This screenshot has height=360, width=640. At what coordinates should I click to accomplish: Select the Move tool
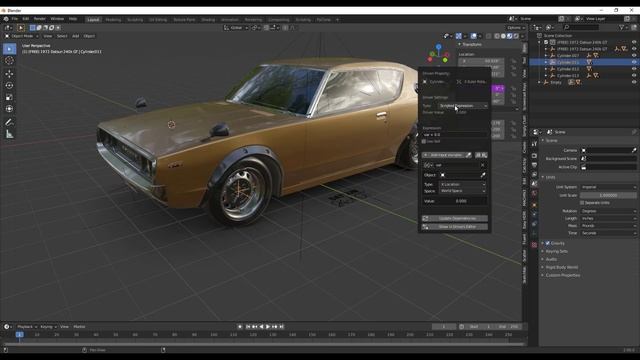point(9,74)
